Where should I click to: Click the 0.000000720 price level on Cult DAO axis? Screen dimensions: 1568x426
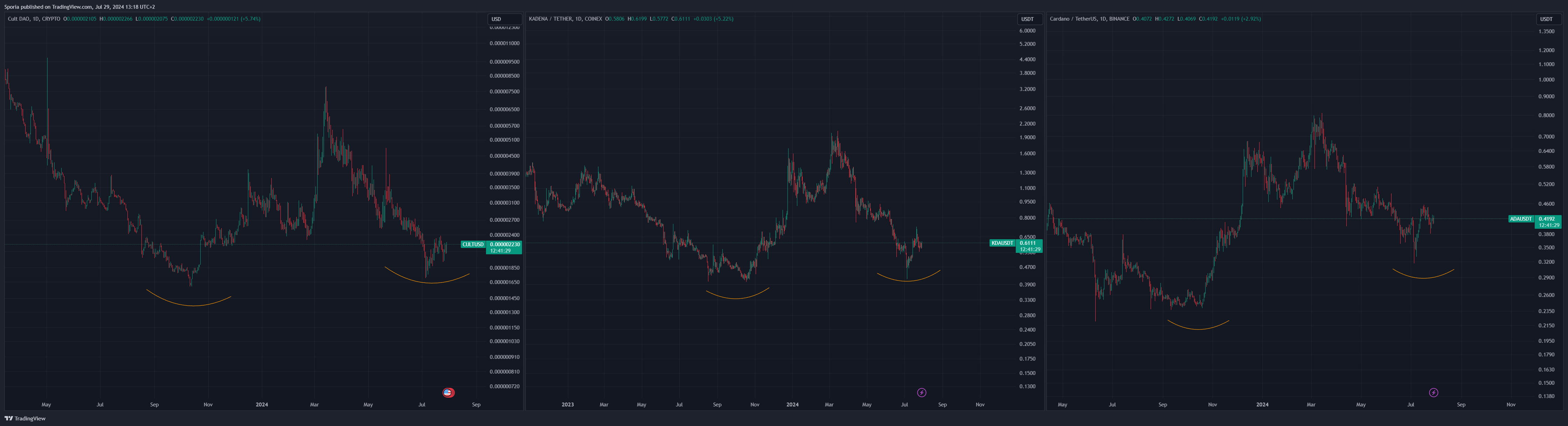click(505, 386)
